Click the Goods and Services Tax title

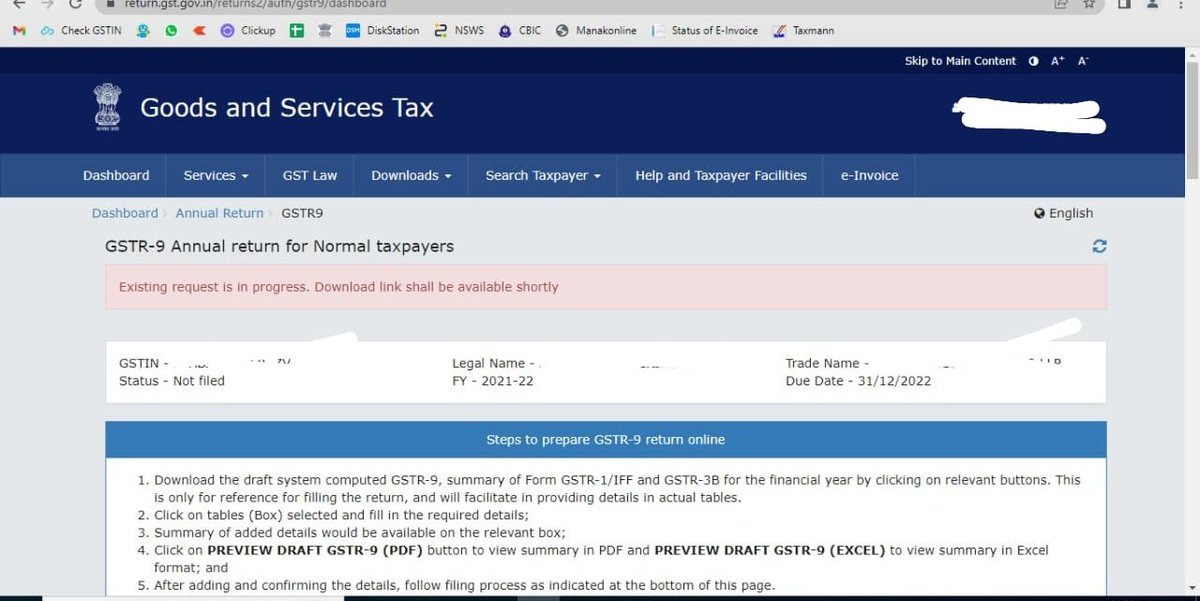point(287,108)
